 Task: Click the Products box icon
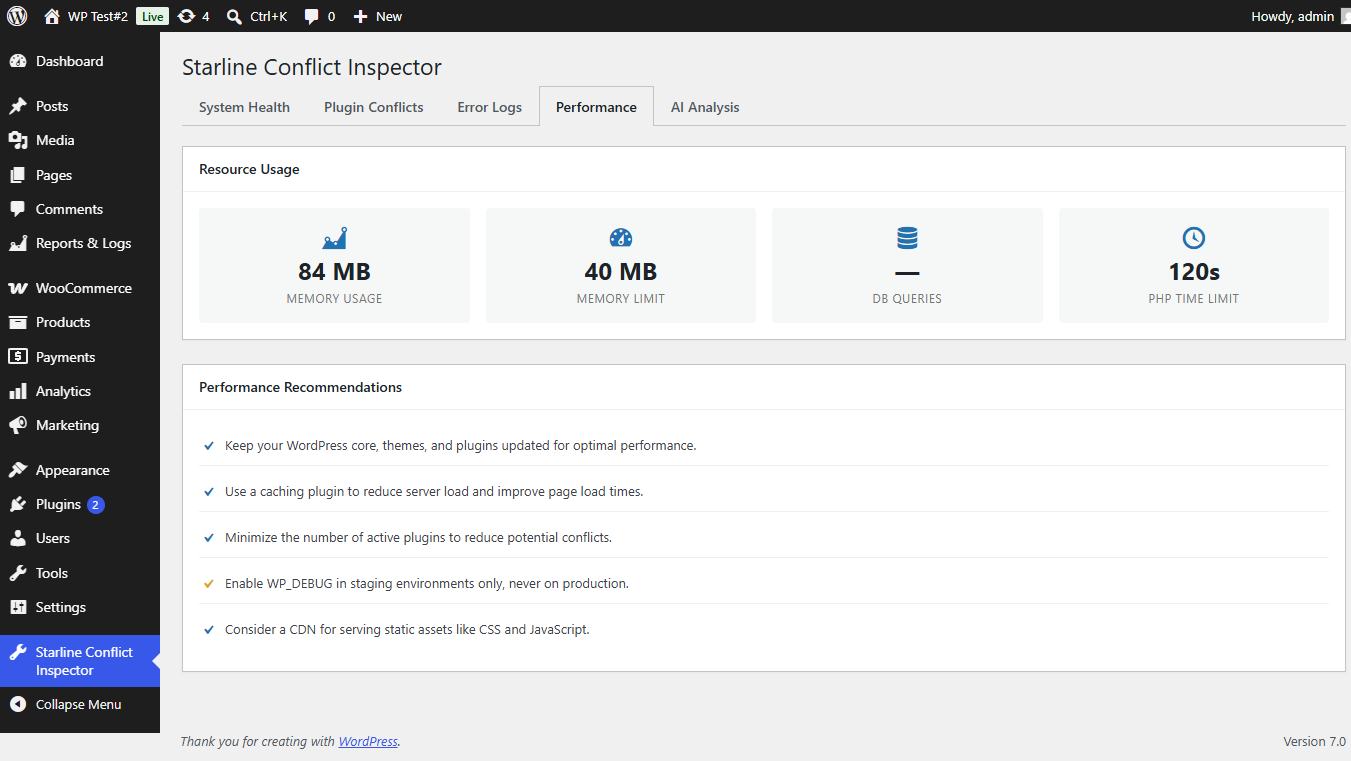click(x=18, y=322)
